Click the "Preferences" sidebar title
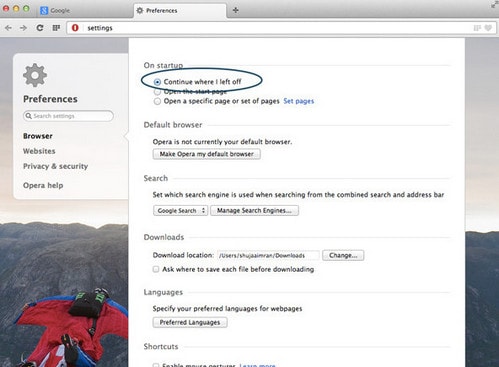 pos(50,99)
